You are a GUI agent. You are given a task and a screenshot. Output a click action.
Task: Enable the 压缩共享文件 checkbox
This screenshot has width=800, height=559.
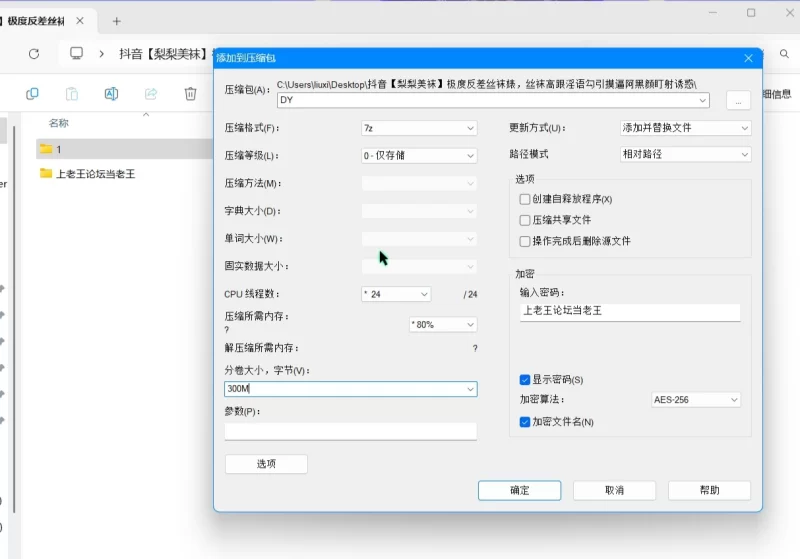[524, 220]
